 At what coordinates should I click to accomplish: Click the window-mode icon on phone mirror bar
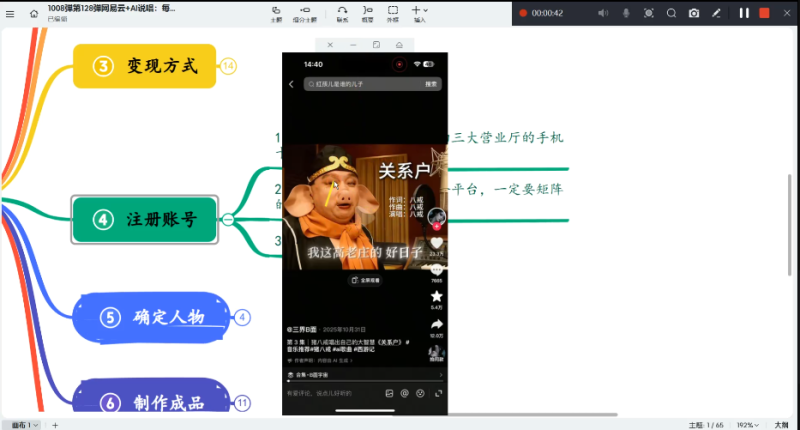[x=376, y=45]
